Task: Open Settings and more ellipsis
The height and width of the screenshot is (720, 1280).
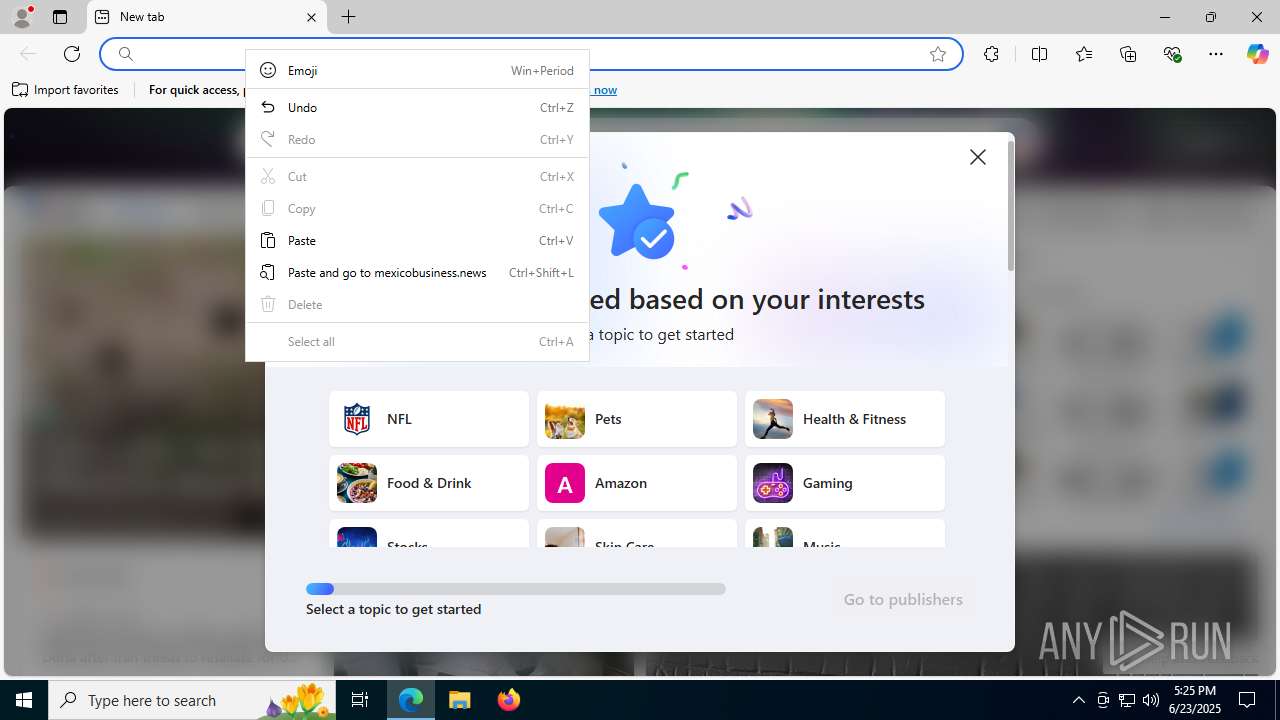Action: coord(1216,54)
